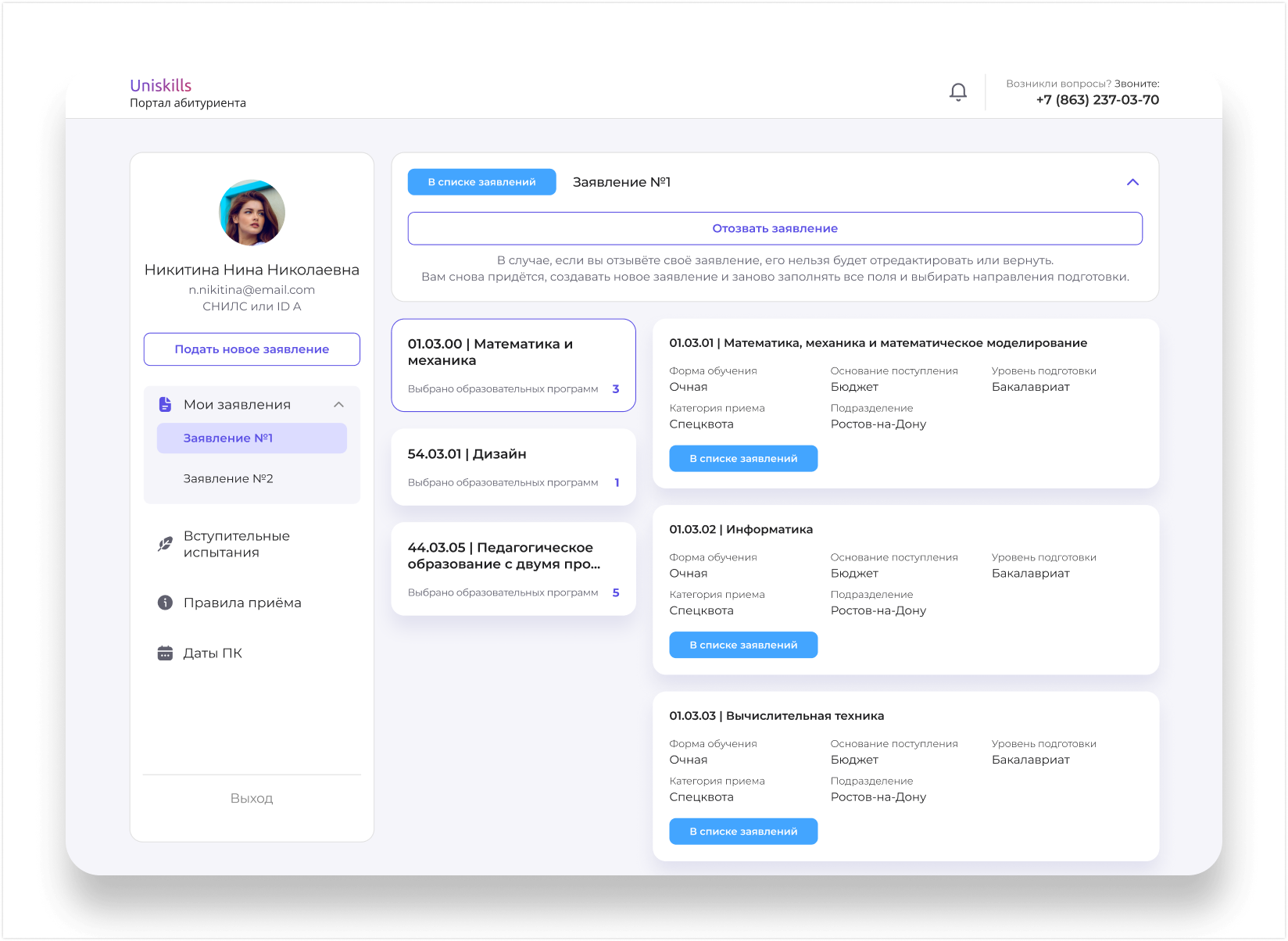This screenshot has height=941, width=1288.
Task: Click В списке заявлений under Вычислительная техника
Action: click(743, 832)
